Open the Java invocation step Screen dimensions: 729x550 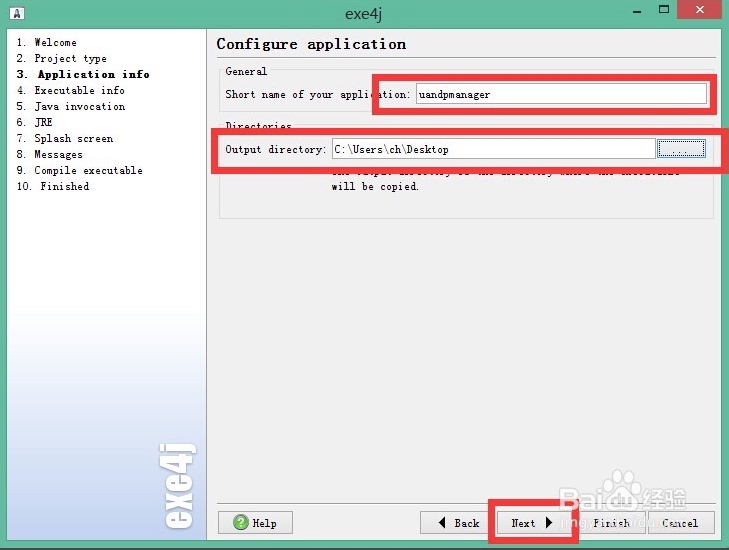coord(71,106)
